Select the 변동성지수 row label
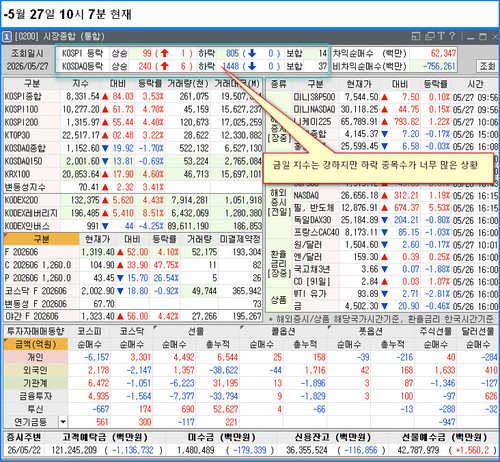 (25, 187)
